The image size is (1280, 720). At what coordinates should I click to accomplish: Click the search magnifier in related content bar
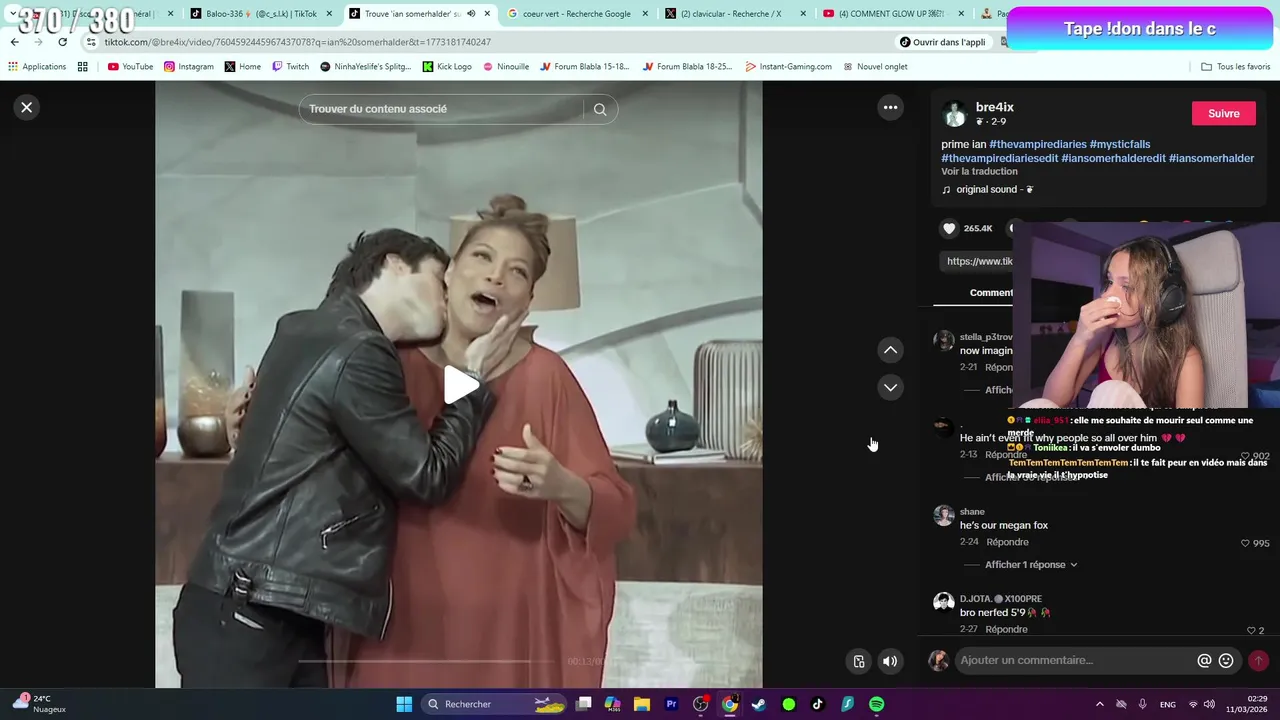[x=600, y=109]
